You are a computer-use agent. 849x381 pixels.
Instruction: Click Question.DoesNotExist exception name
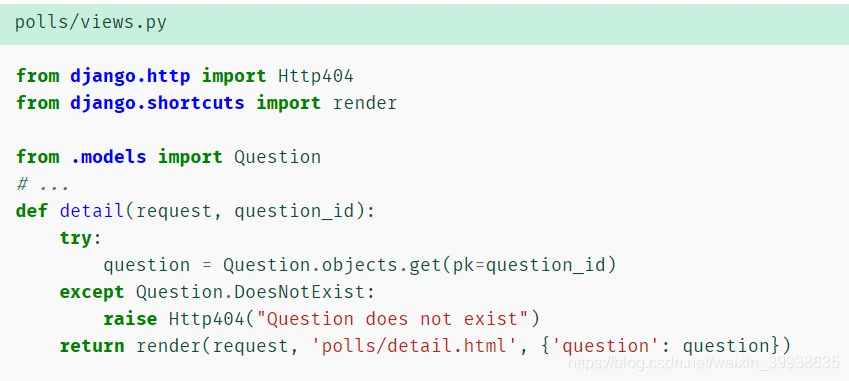click(250, 292)
